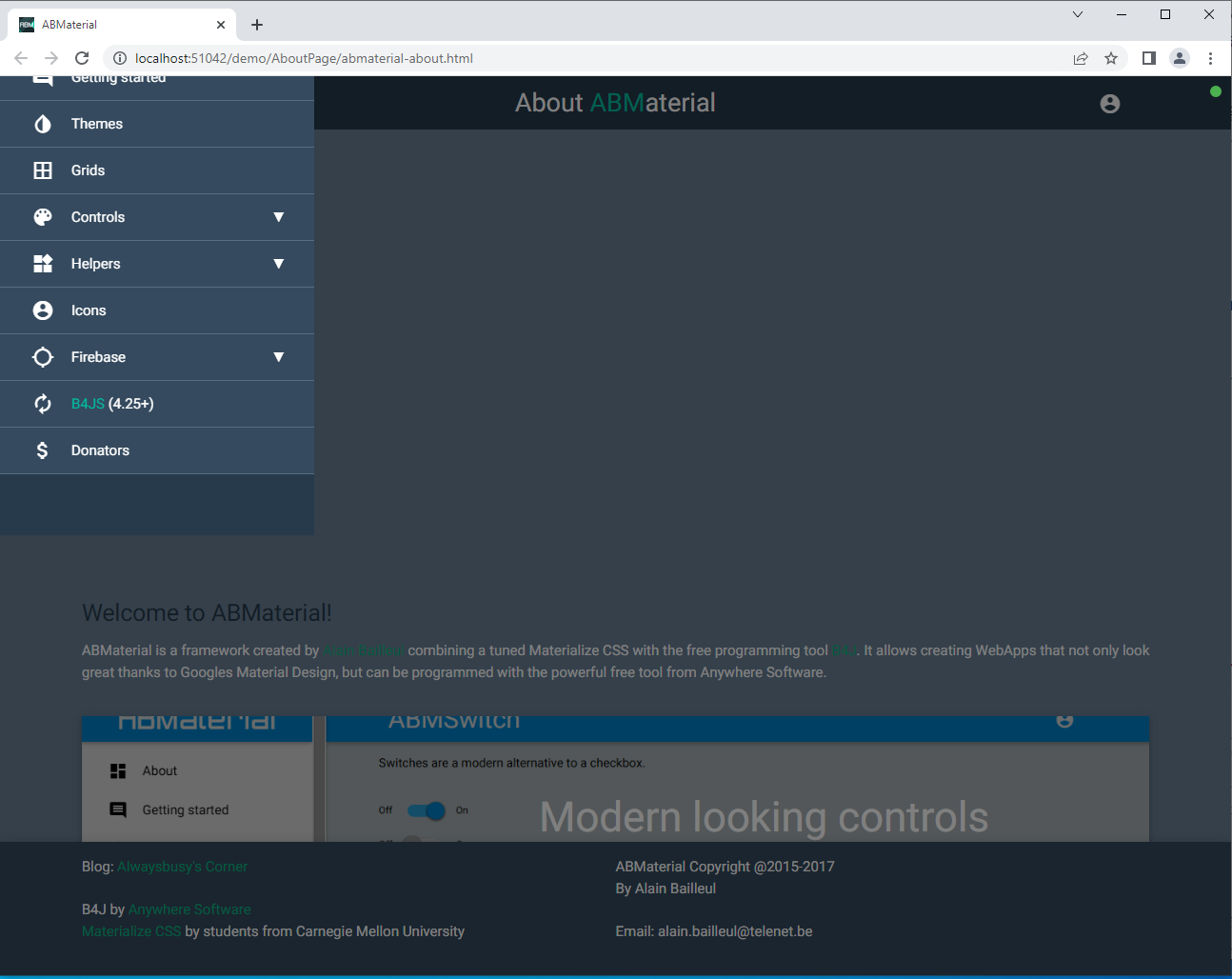Expand the Helpers submenu arrow

(279, 264)
